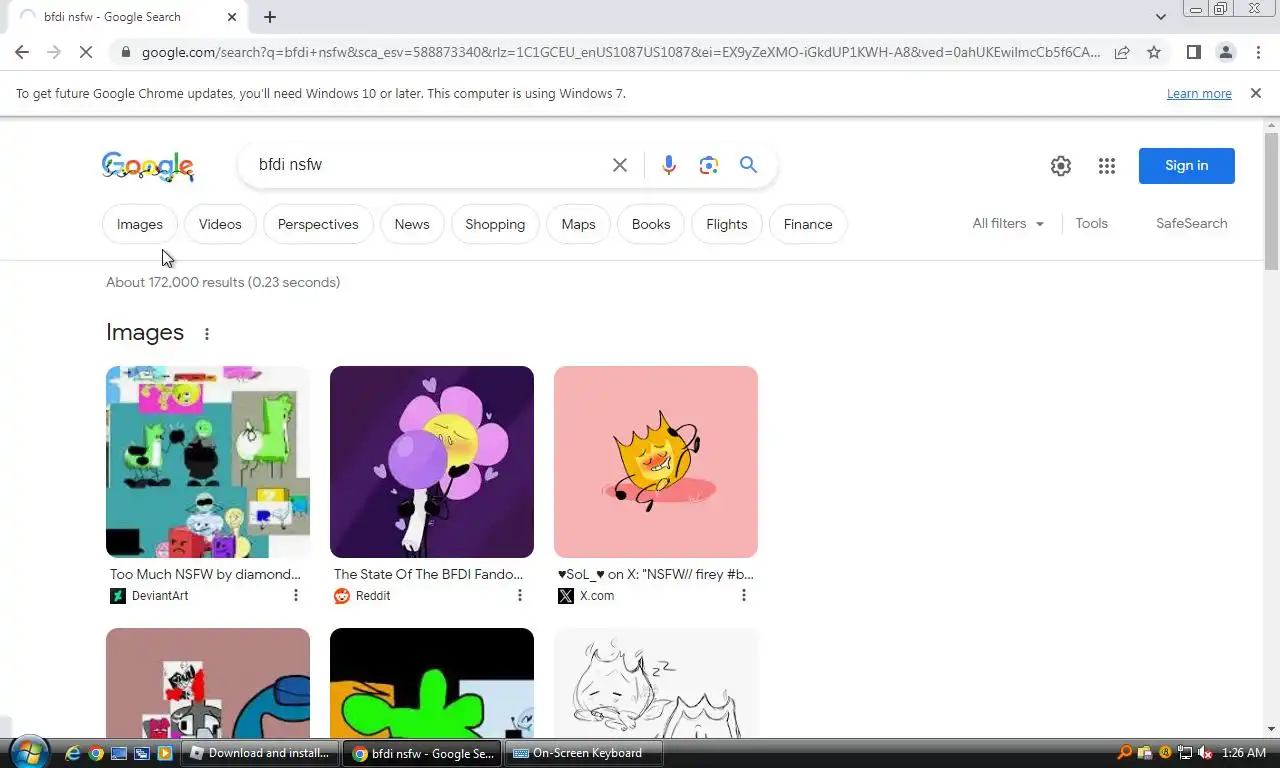View site information padlock icon

124,52
